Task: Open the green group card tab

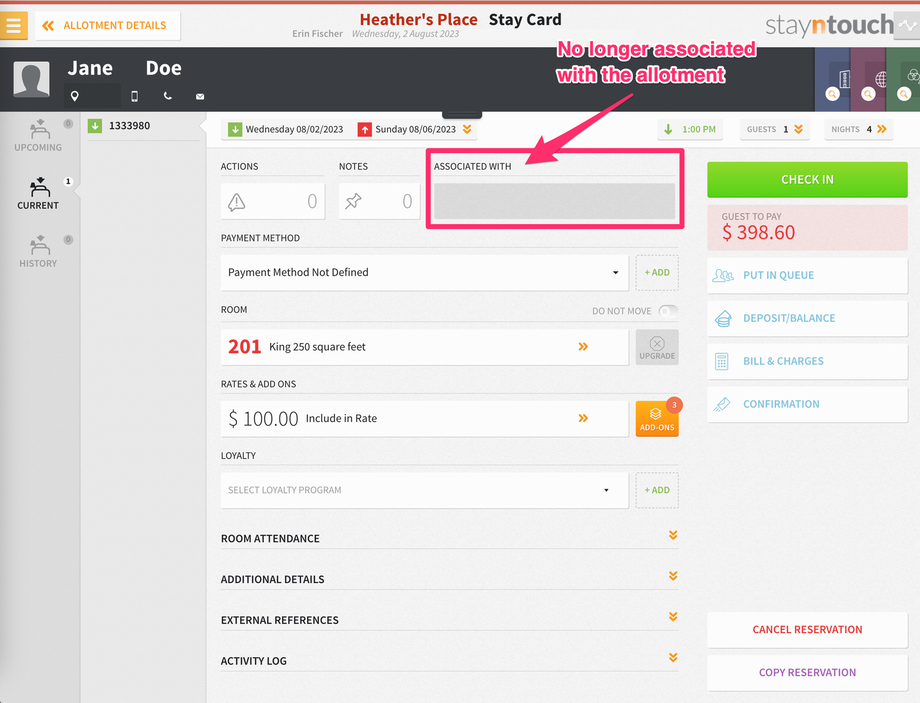Action: (904, 79)
